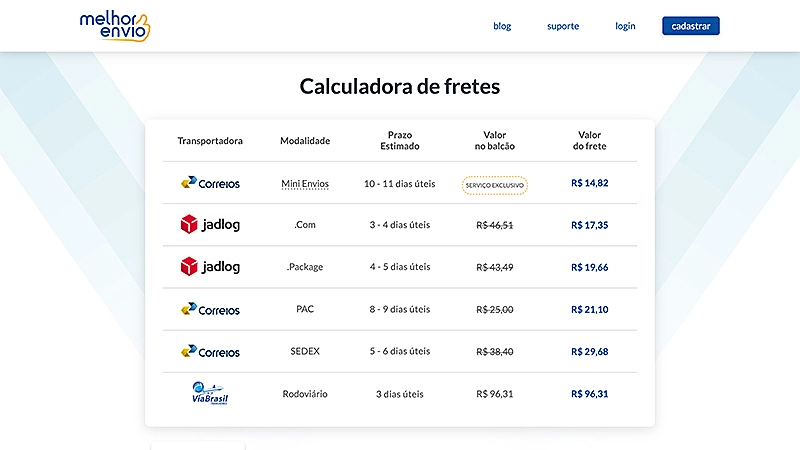This screenshot has width=800, height=450.
Task: Click the Melhor Envio logo
Action: coord(114,26)
